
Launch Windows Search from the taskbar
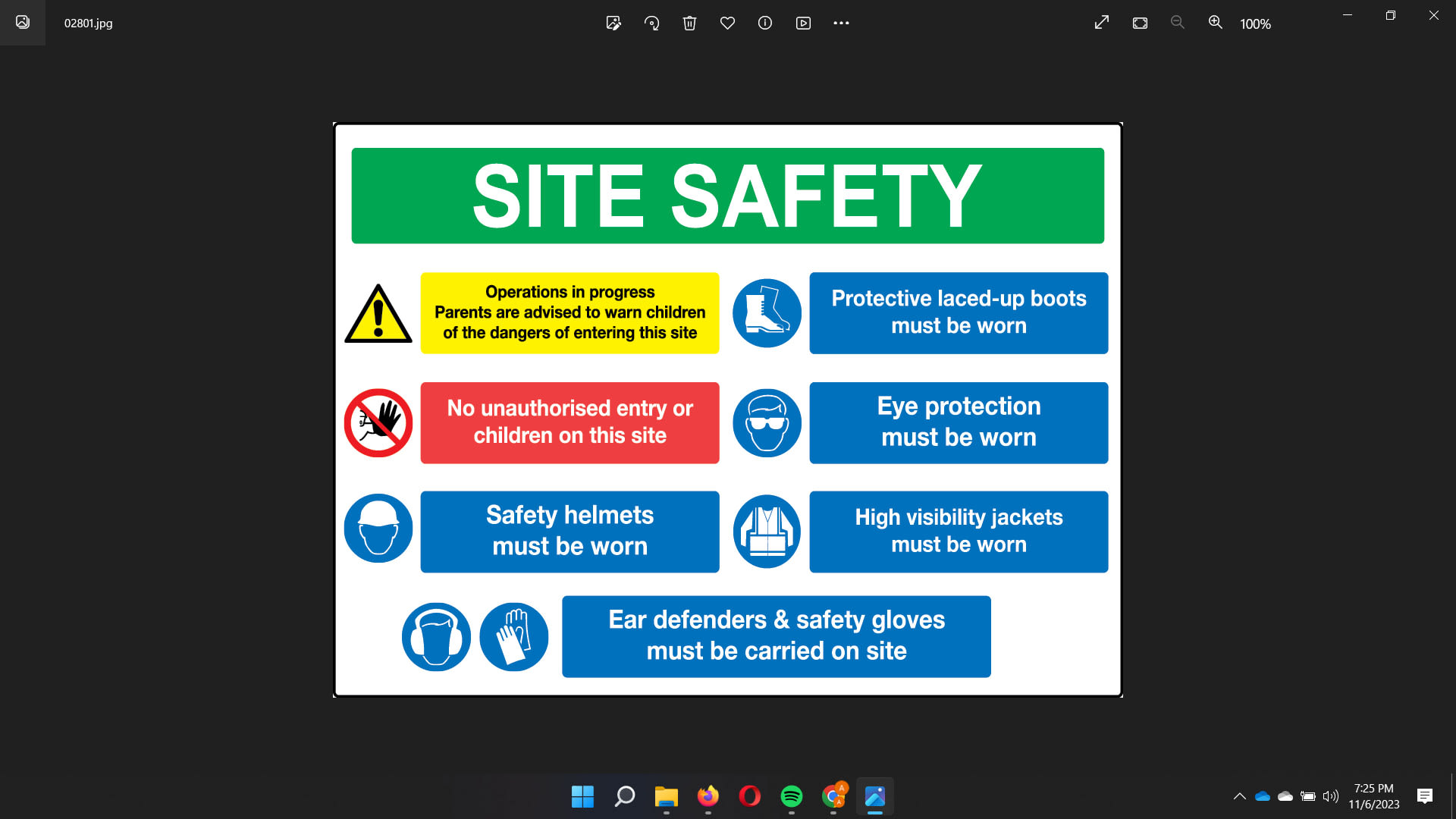(623, 796)
